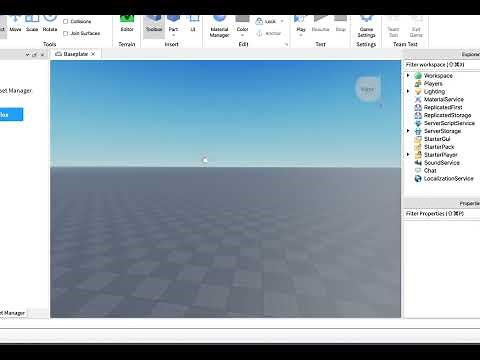The image size is (480, 360).
Task: Click the blue button in left panel
Action: point(11,115)
